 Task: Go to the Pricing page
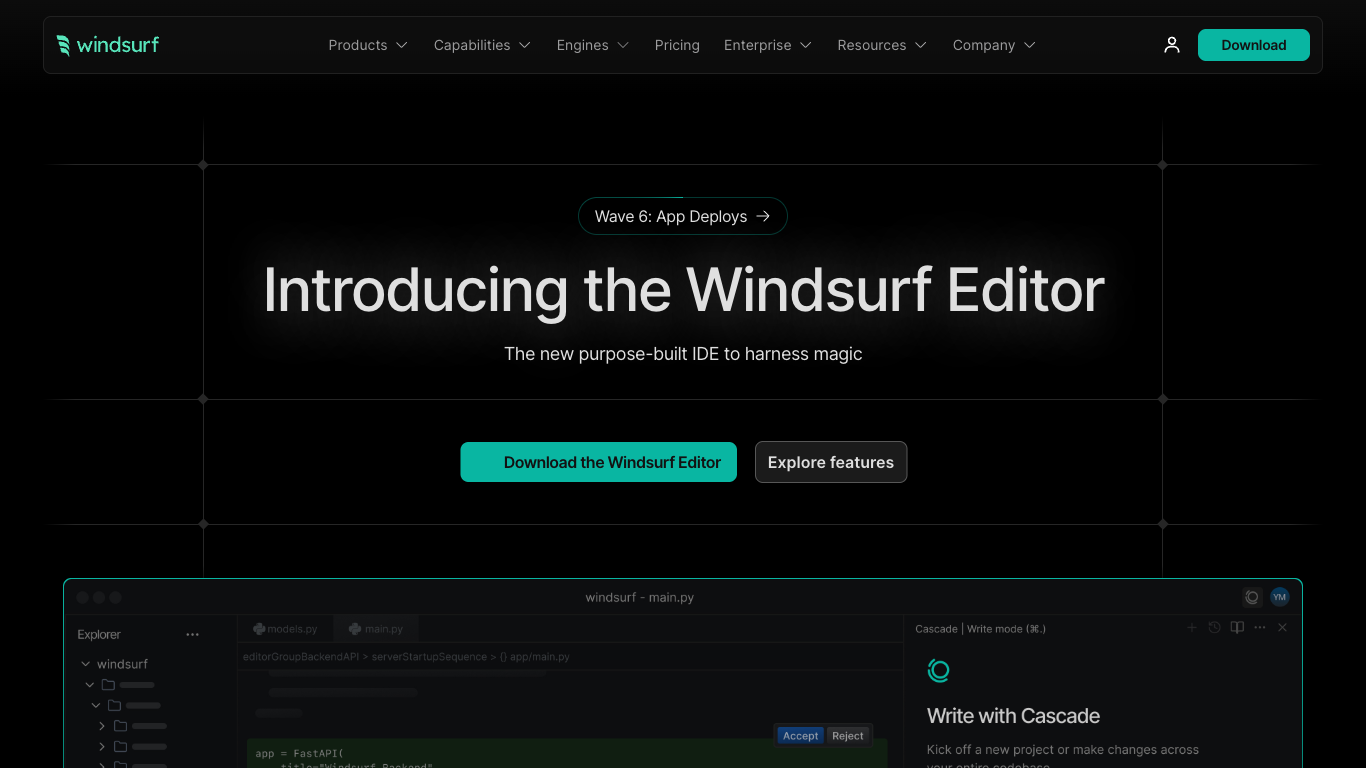tap(677, 45)
